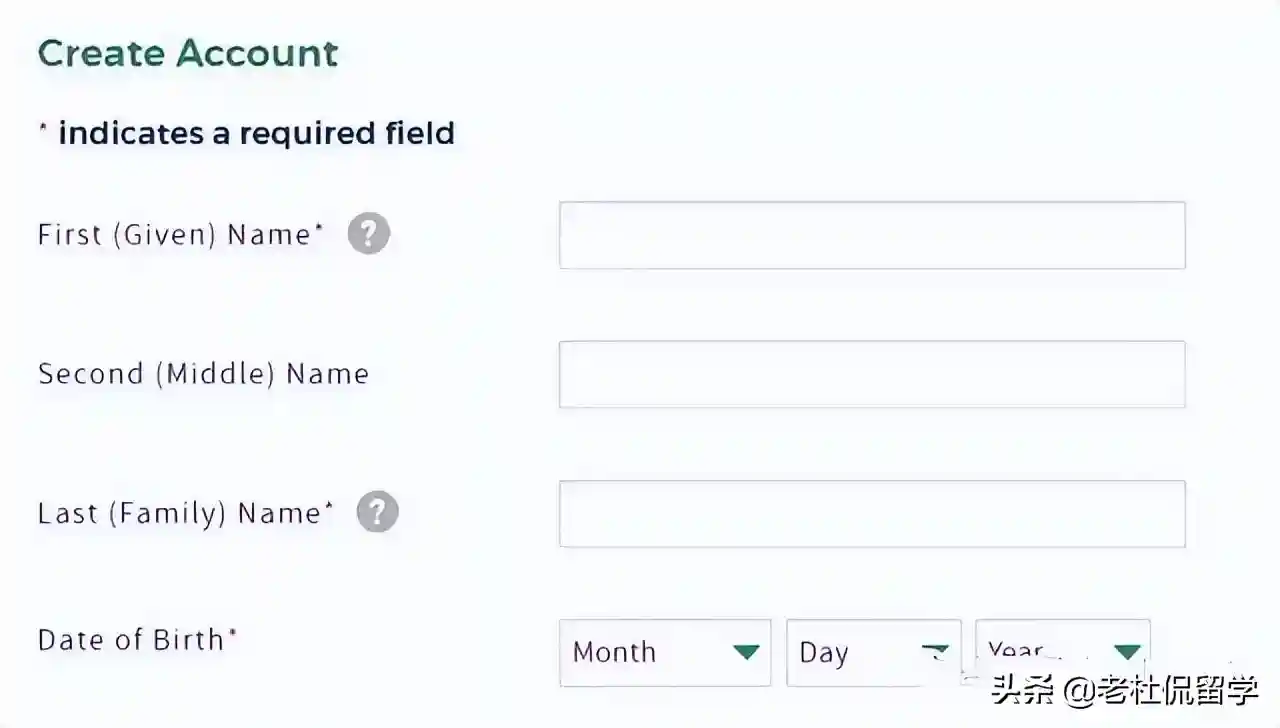Click the Month dropdown's green arrow
This screenshot has height=728, width=1280.
746,652
